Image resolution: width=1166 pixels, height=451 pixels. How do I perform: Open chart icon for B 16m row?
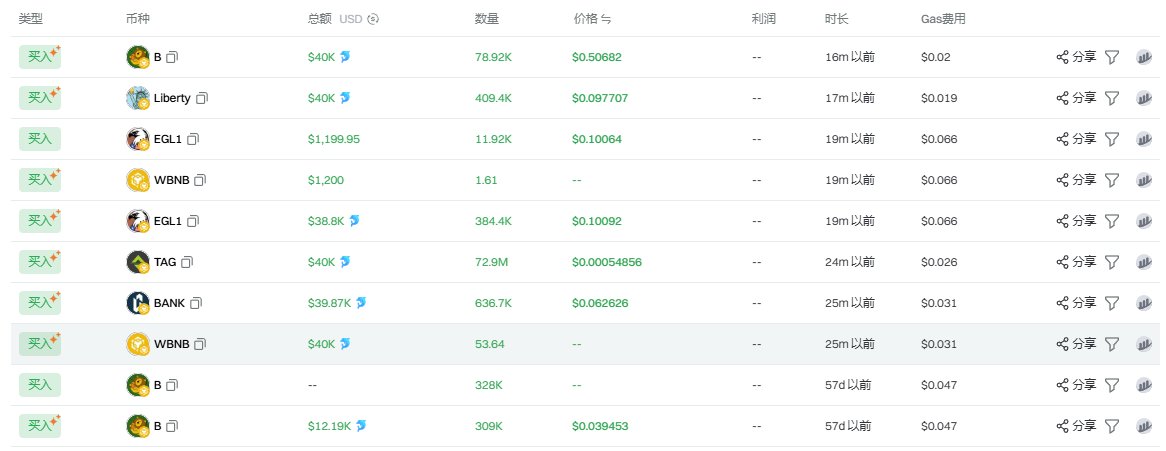click(x=1144, y=57)
